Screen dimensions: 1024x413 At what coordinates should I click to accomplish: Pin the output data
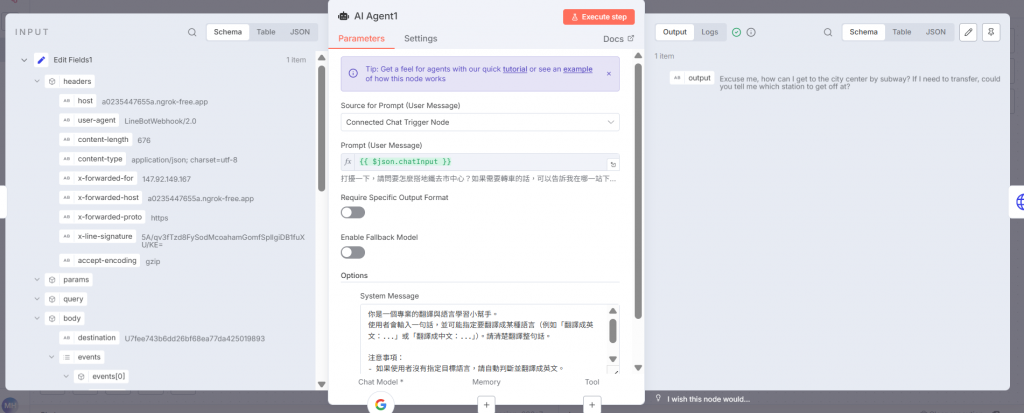point(991,32)
